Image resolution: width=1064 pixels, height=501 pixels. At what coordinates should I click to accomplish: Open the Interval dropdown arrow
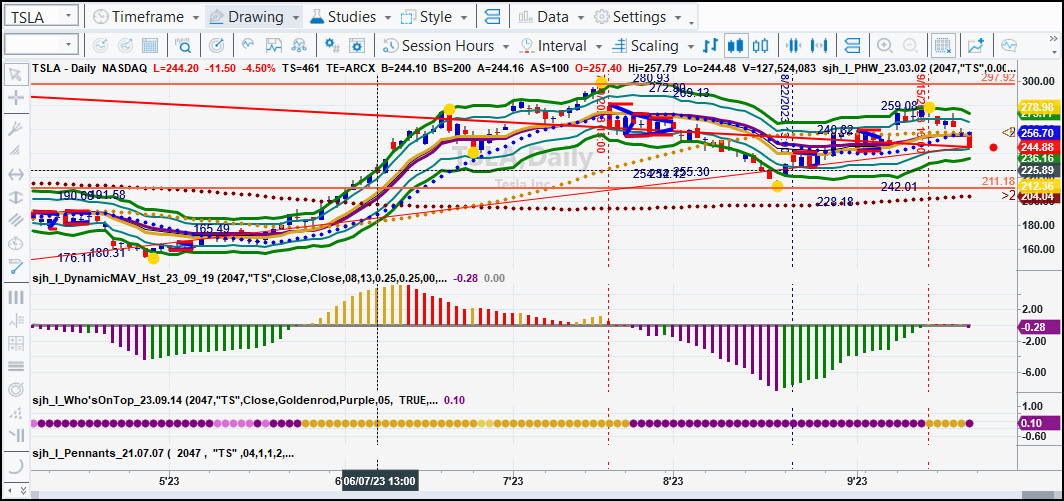click(598, 46)
